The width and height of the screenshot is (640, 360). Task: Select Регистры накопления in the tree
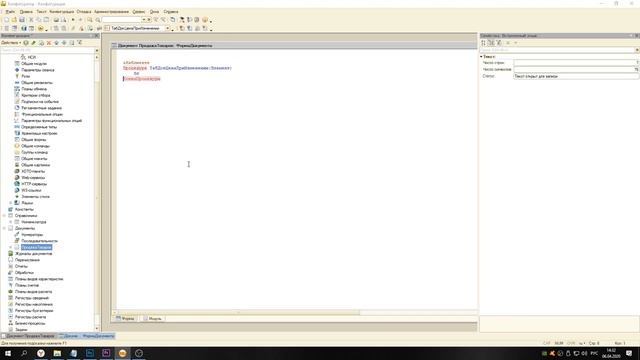tap(33, 304)
